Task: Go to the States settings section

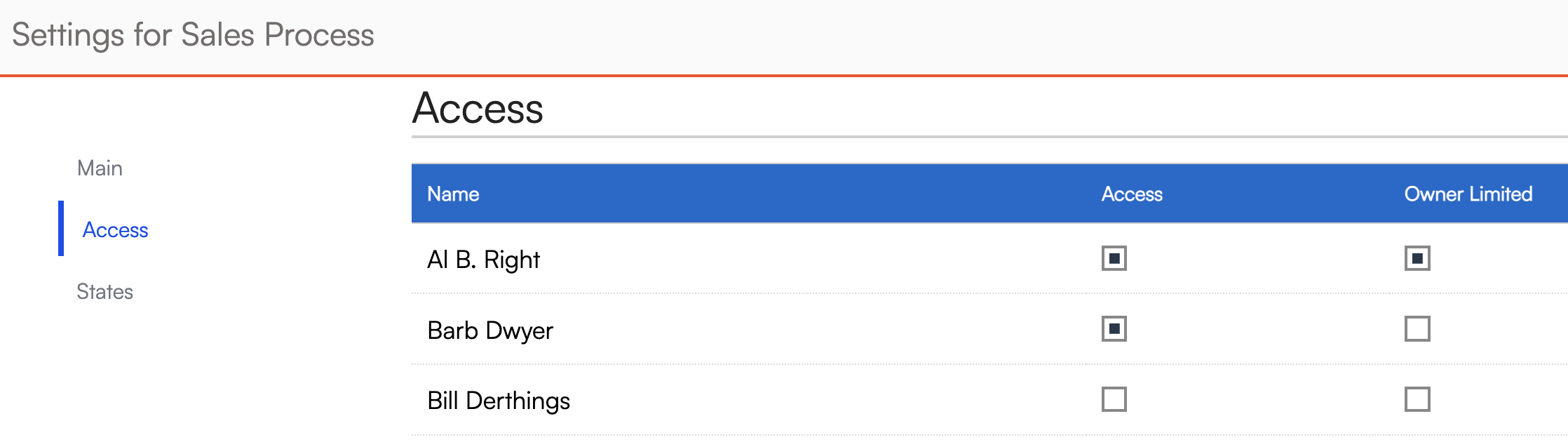Action: (x=104, y=292)
